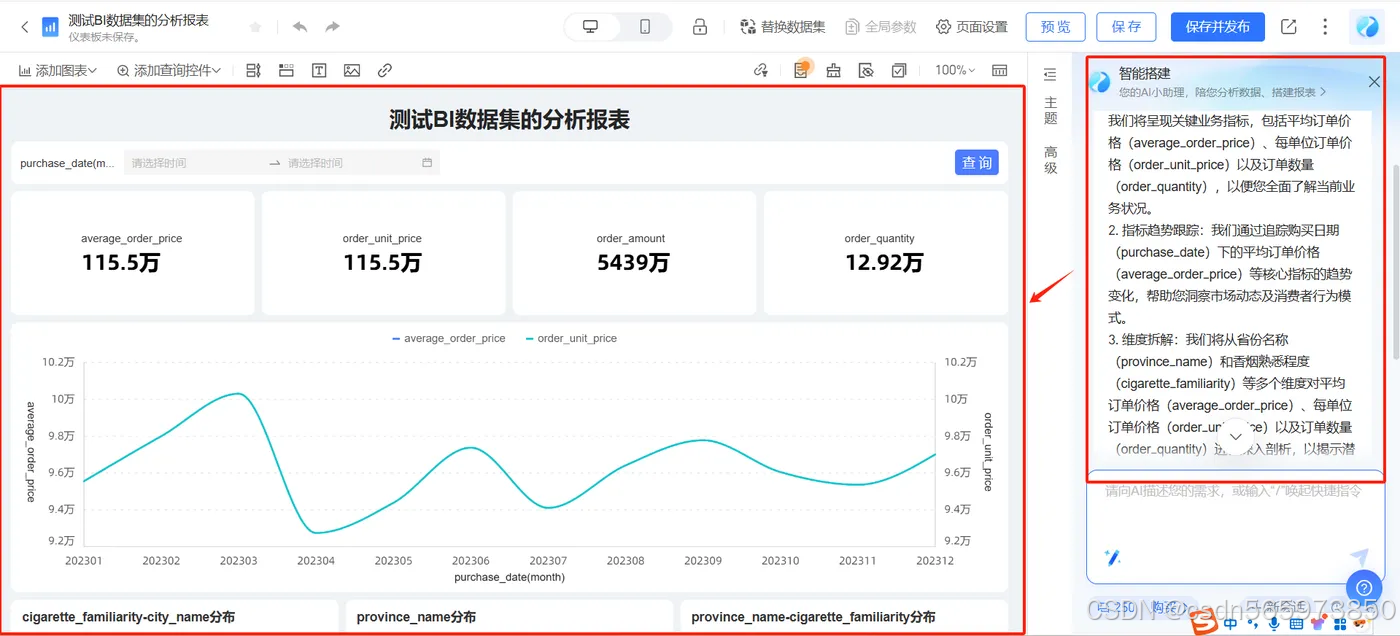Select the brush/clean-up toolbar icon
The image size is (1400, 636).
coord(833,70)
